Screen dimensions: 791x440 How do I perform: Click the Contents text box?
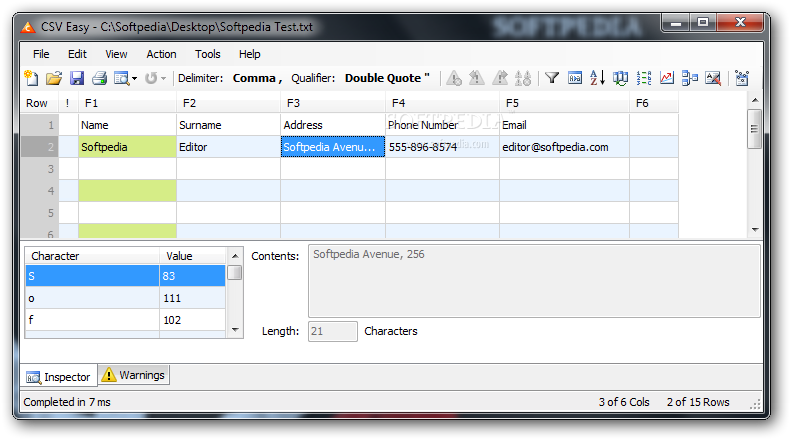pyautogui.click(x=534, y=281)
